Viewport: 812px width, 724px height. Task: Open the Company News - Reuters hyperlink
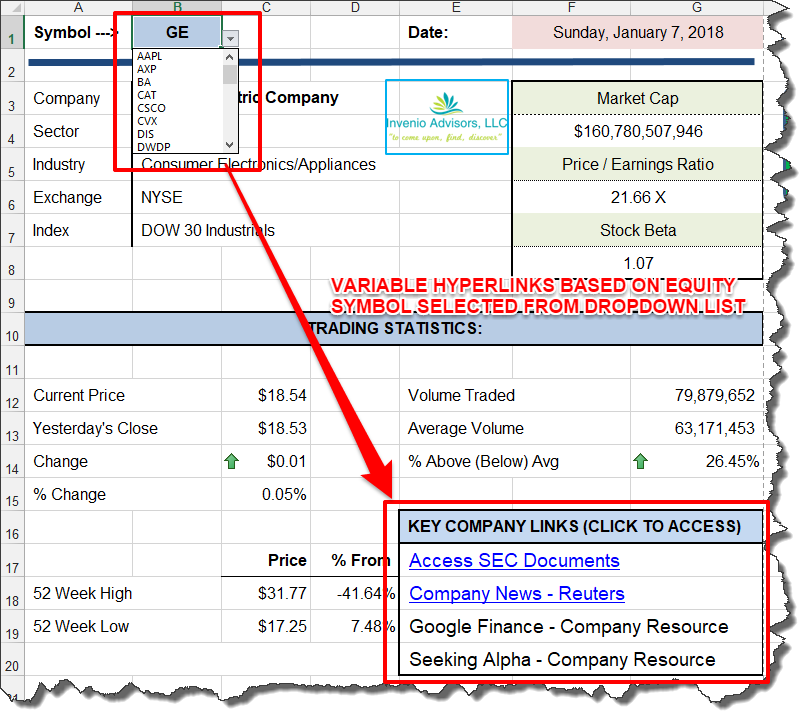point(516,594)
